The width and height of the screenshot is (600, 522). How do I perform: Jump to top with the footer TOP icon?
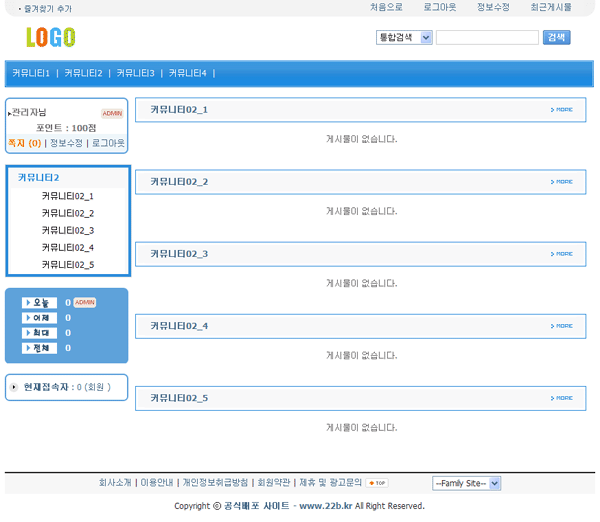(377, 483)
